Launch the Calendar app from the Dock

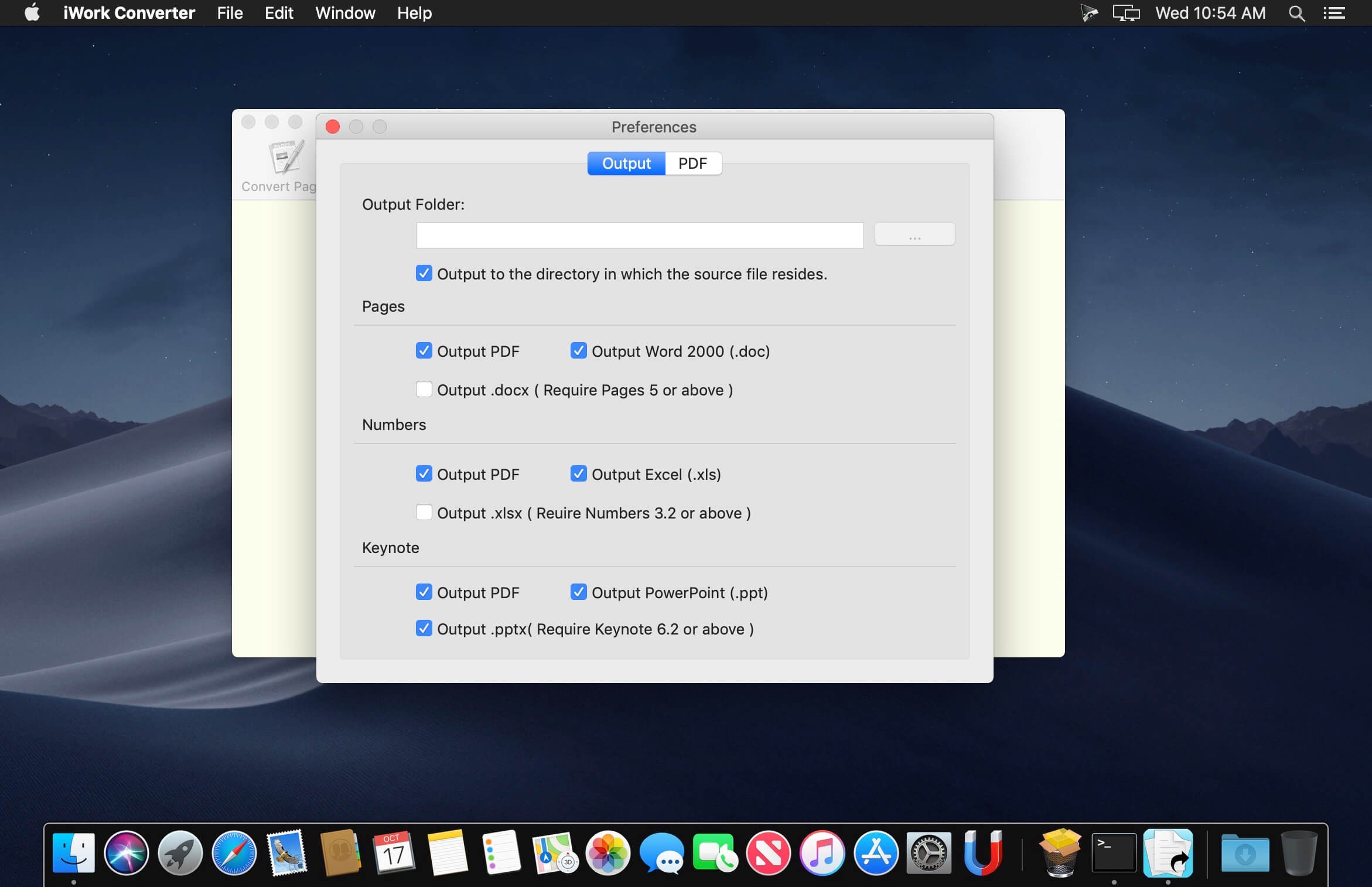coord(393,855)
